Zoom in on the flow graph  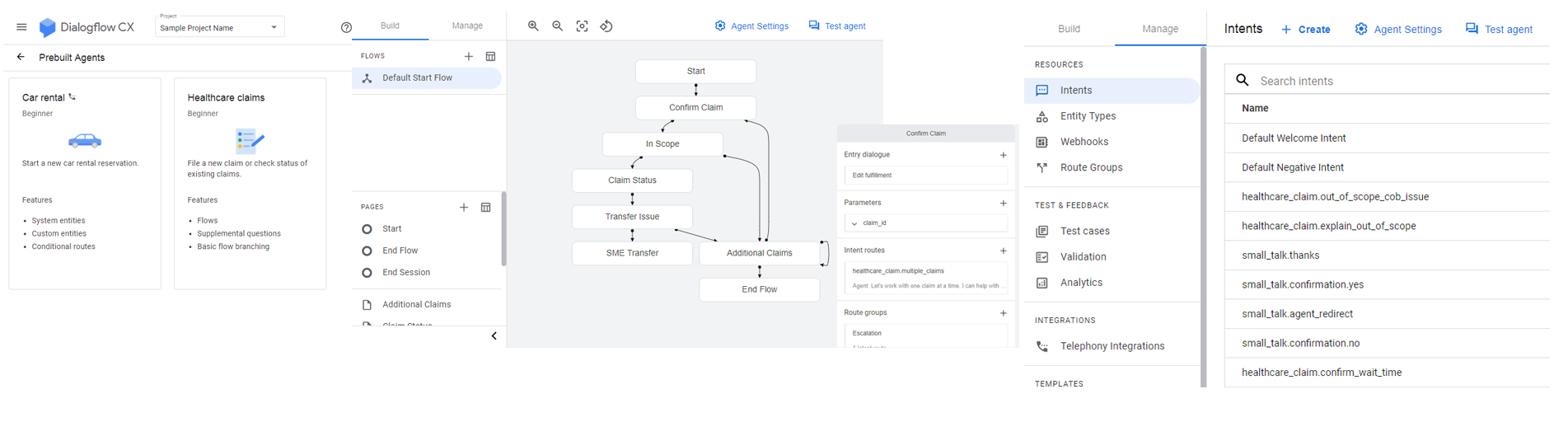click(x=533, y=26)
